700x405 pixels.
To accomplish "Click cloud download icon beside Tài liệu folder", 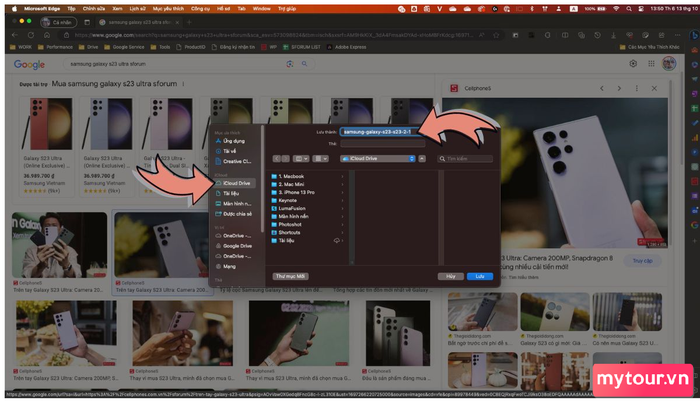I will (x=337, y=241).
